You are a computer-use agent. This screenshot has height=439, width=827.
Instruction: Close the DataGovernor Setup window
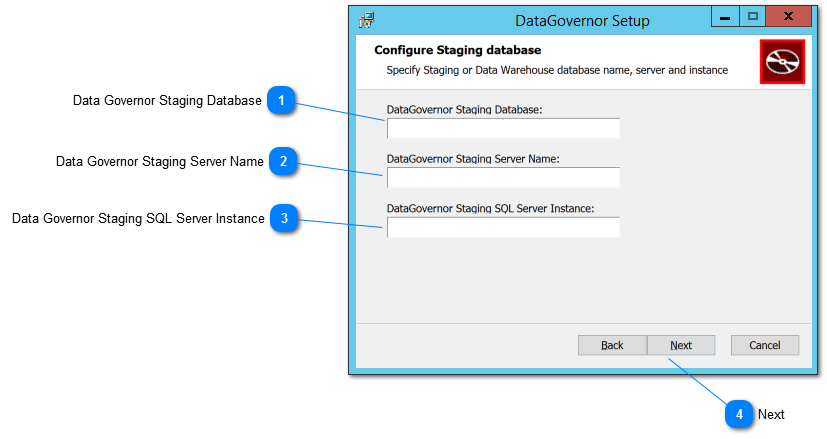pyautogui.click(x=788, y=17)
